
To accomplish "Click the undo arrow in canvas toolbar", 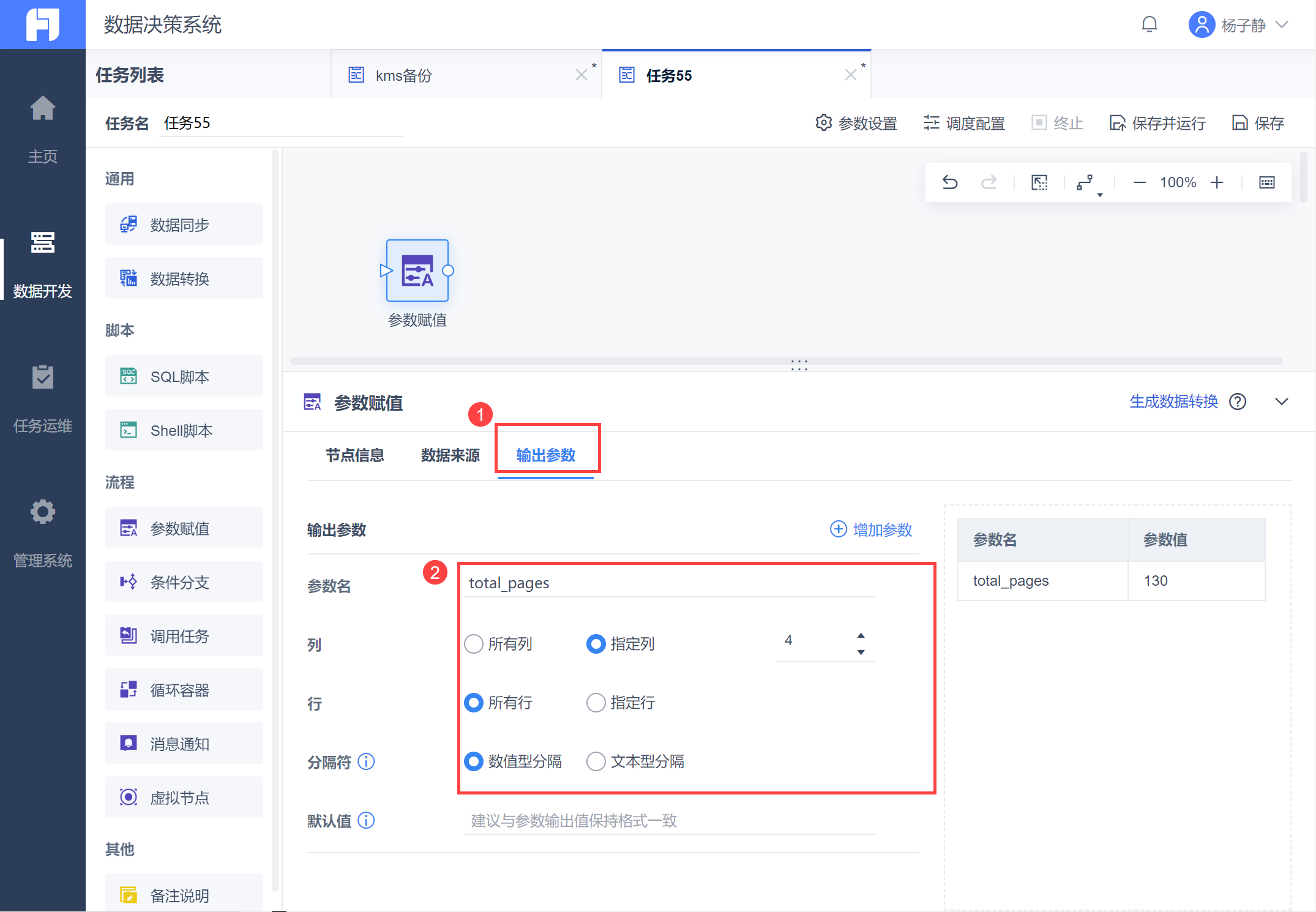I will [949, 182].
